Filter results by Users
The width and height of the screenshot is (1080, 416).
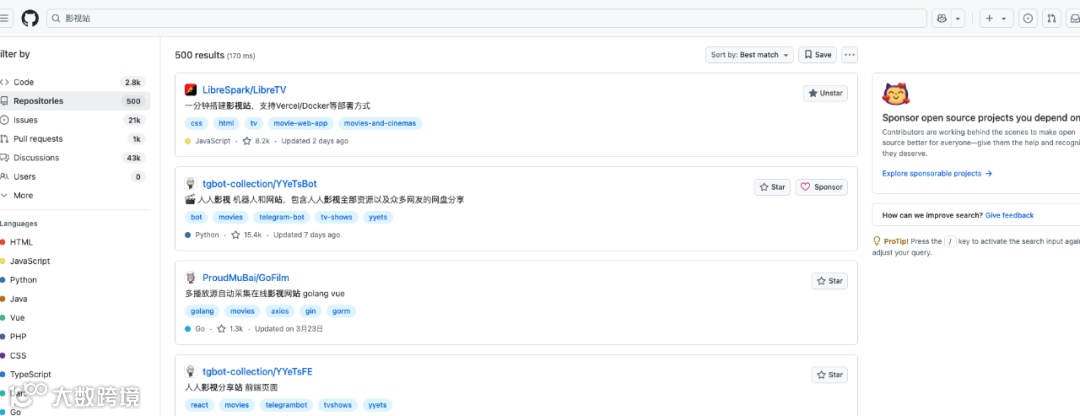tap(73, 177)
